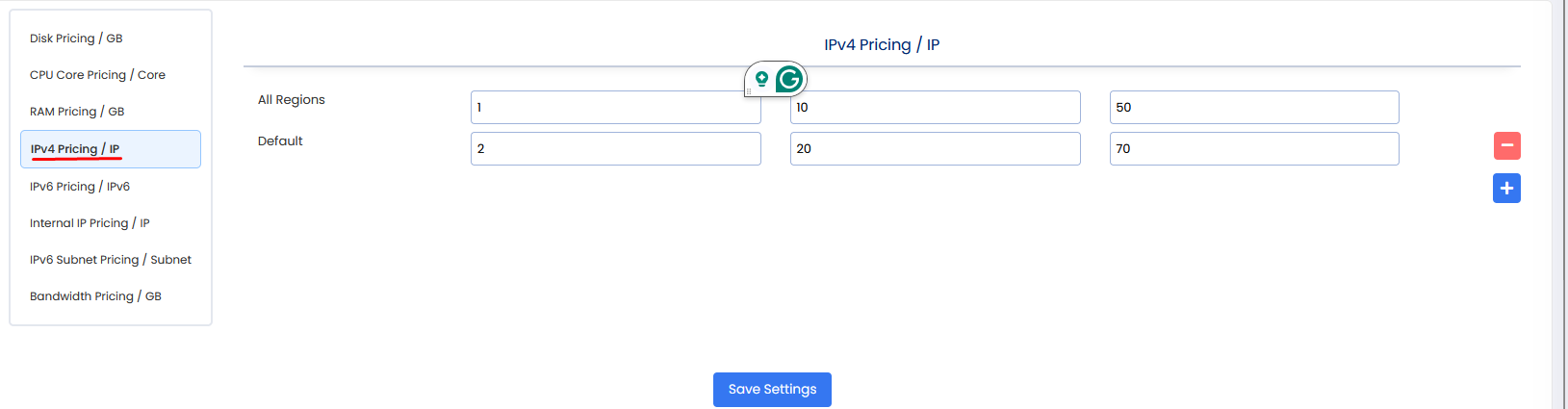This screenshot has height=409, width=1568.
Task: Focus Default row field containing 20
Action: tap(935, 149)
